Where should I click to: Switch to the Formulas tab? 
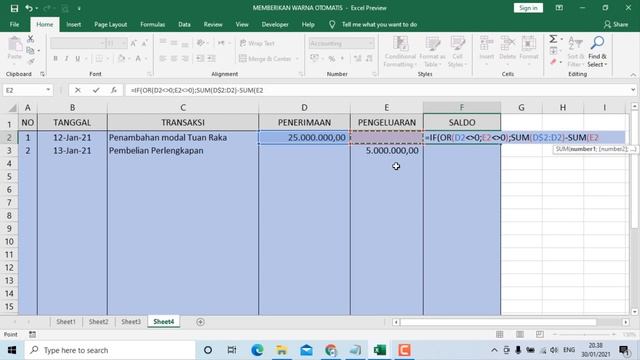click(x=152, y=24)
